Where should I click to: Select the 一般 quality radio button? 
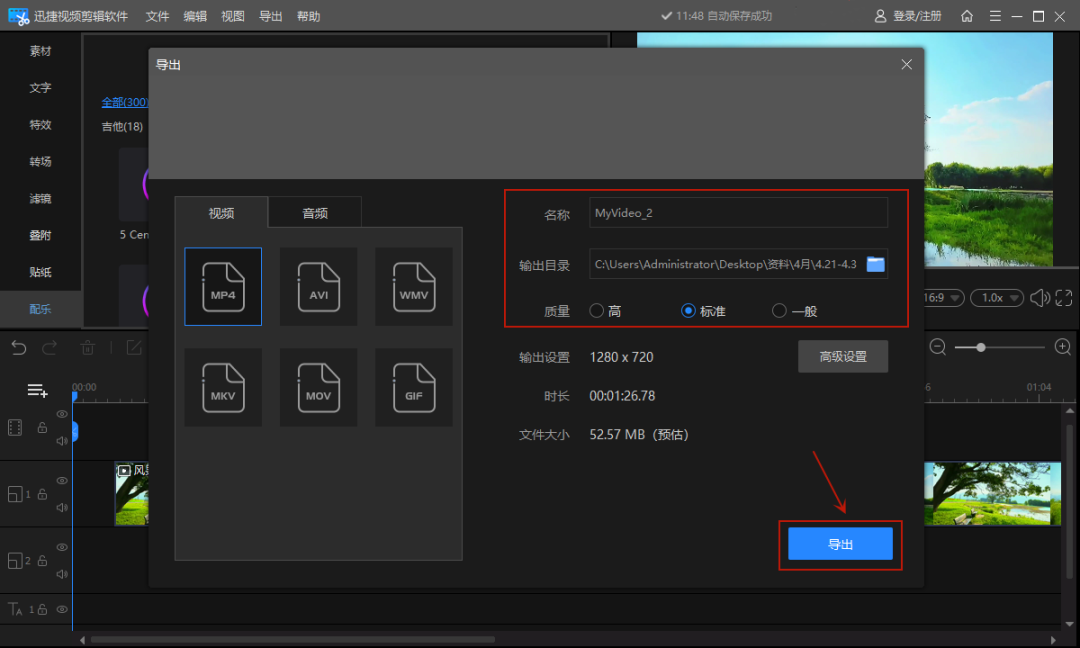coord(780,311)
